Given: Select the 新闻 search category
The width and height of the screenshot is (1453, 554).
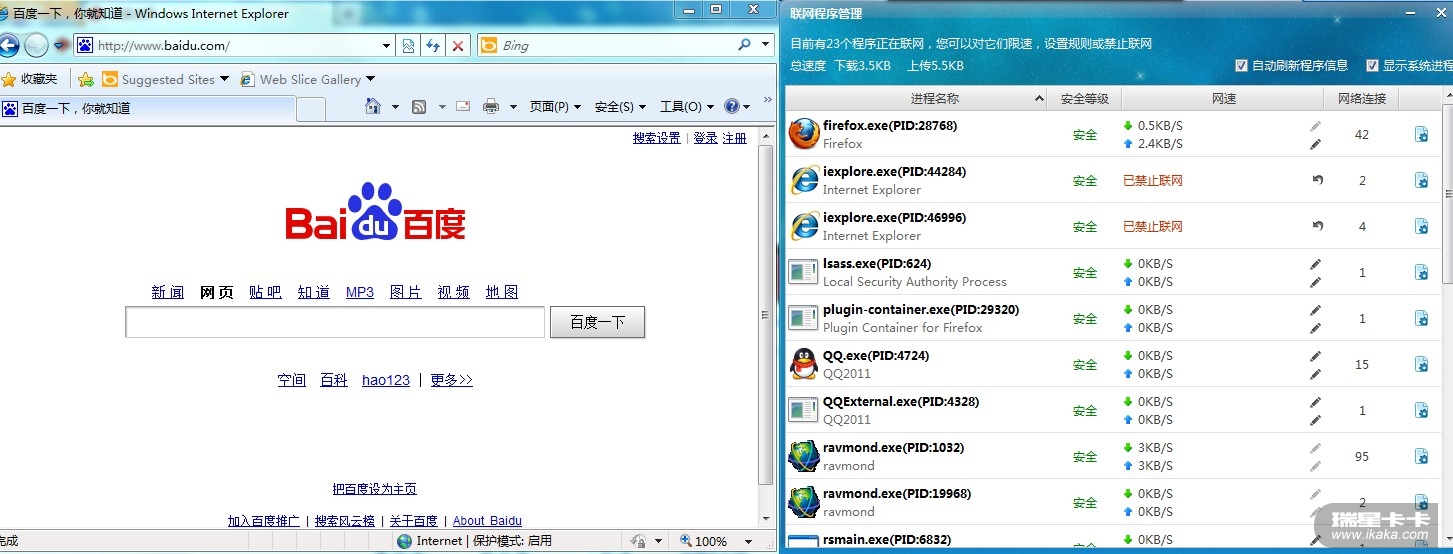Looking at the screenshot, I should click(168, 292).
